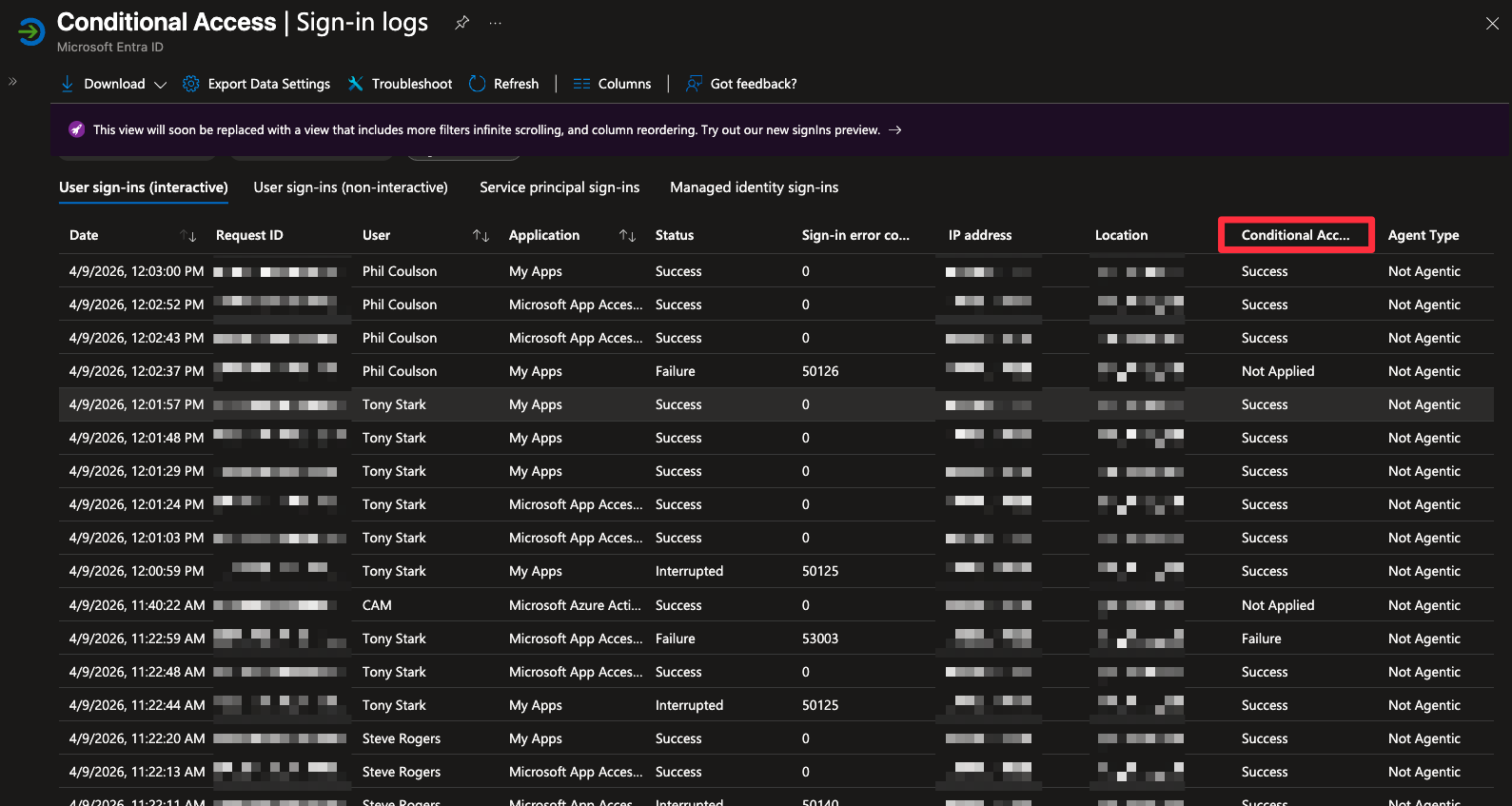Click the 11:22:44 AM Interrupted status
This screenshot has width=1512, height=806.
click(689, 705)
